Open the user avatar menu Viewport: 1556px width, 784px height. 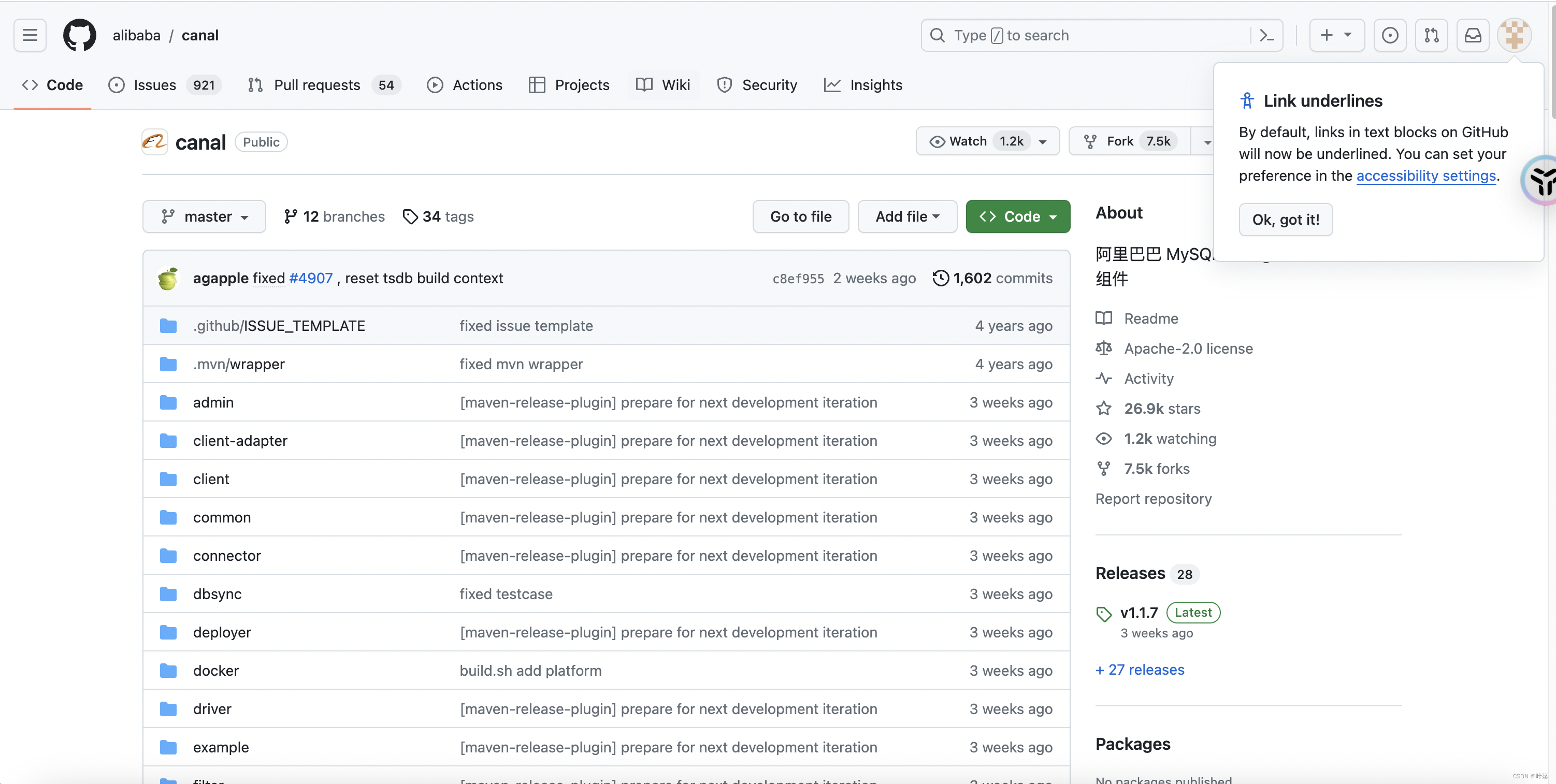coord(1515,35)
